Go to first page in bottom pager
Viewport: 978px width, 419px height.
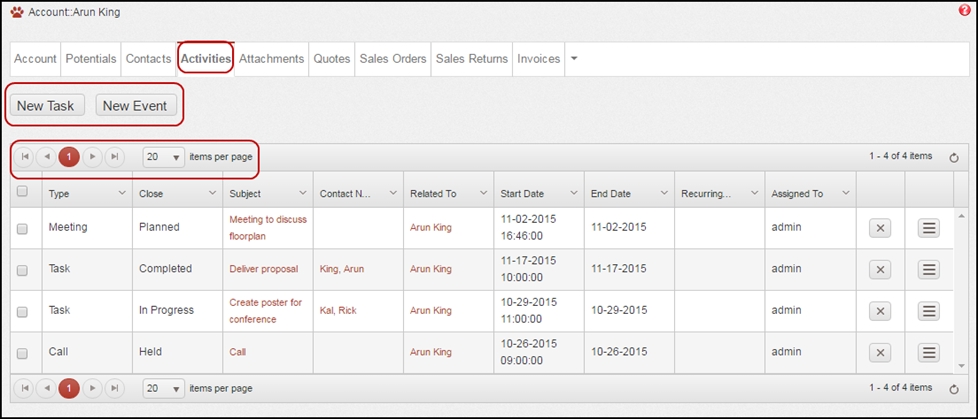coord(24,388)
